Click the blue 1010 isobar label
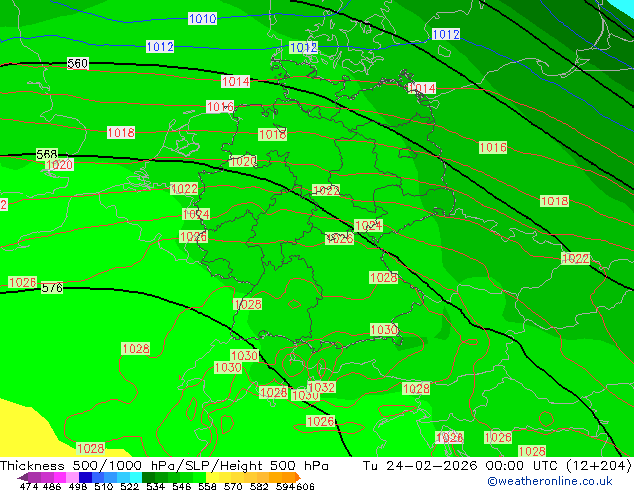 click(203, 18)
